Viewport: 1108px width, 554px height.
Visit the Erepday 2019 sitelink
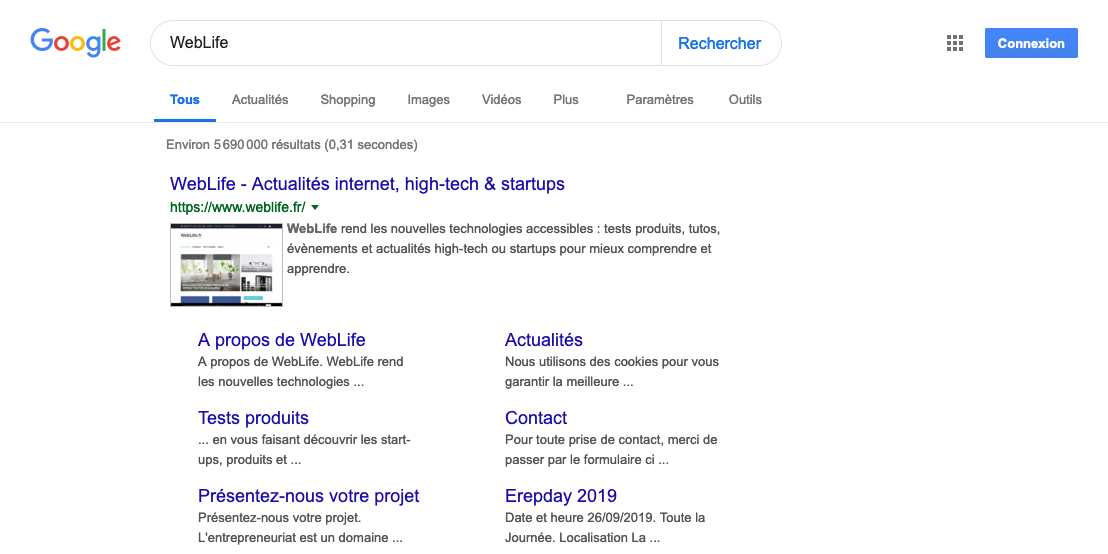[x=560, y=496]
